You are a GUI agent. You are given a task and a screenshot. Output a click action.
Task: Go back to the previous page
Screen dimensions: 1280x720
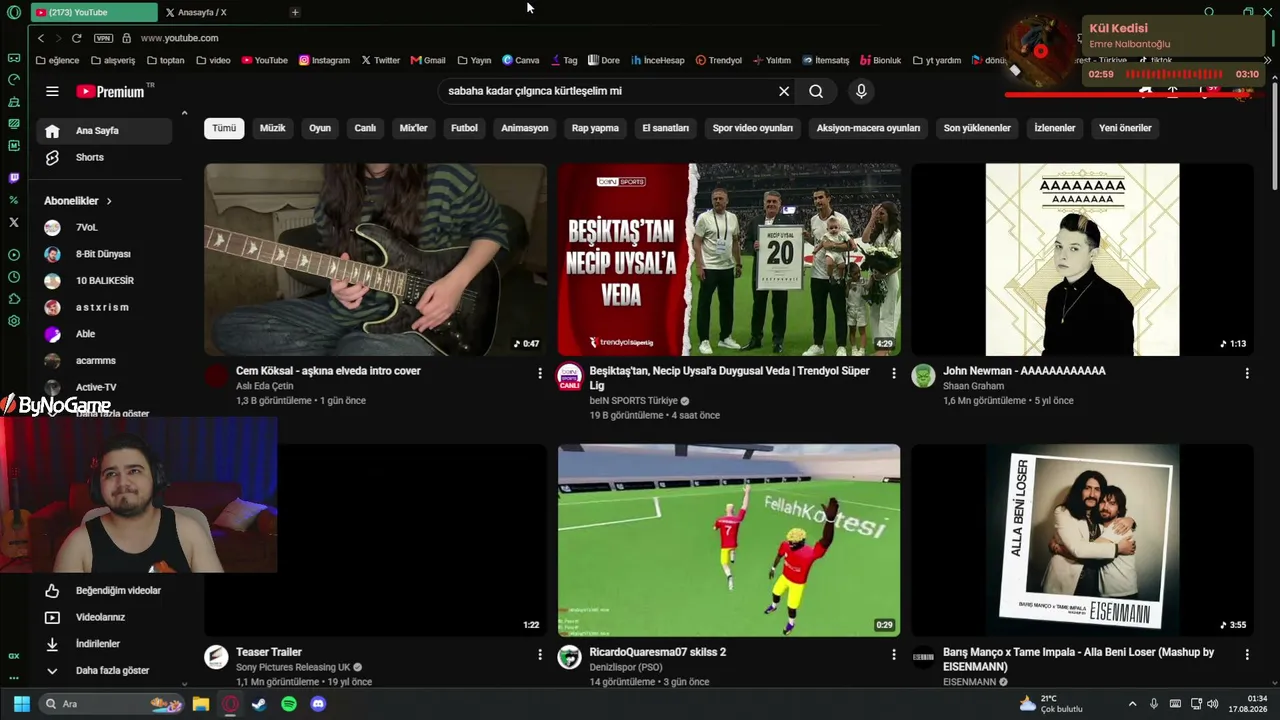pyautogui.click(x=41, y=38)
